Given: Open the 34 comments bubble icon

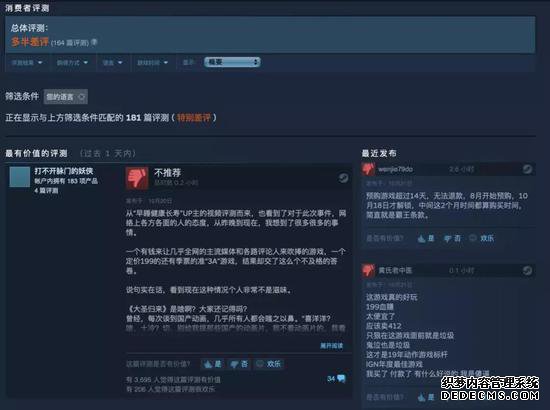Looking at the screenshot, I should [341, 378].
